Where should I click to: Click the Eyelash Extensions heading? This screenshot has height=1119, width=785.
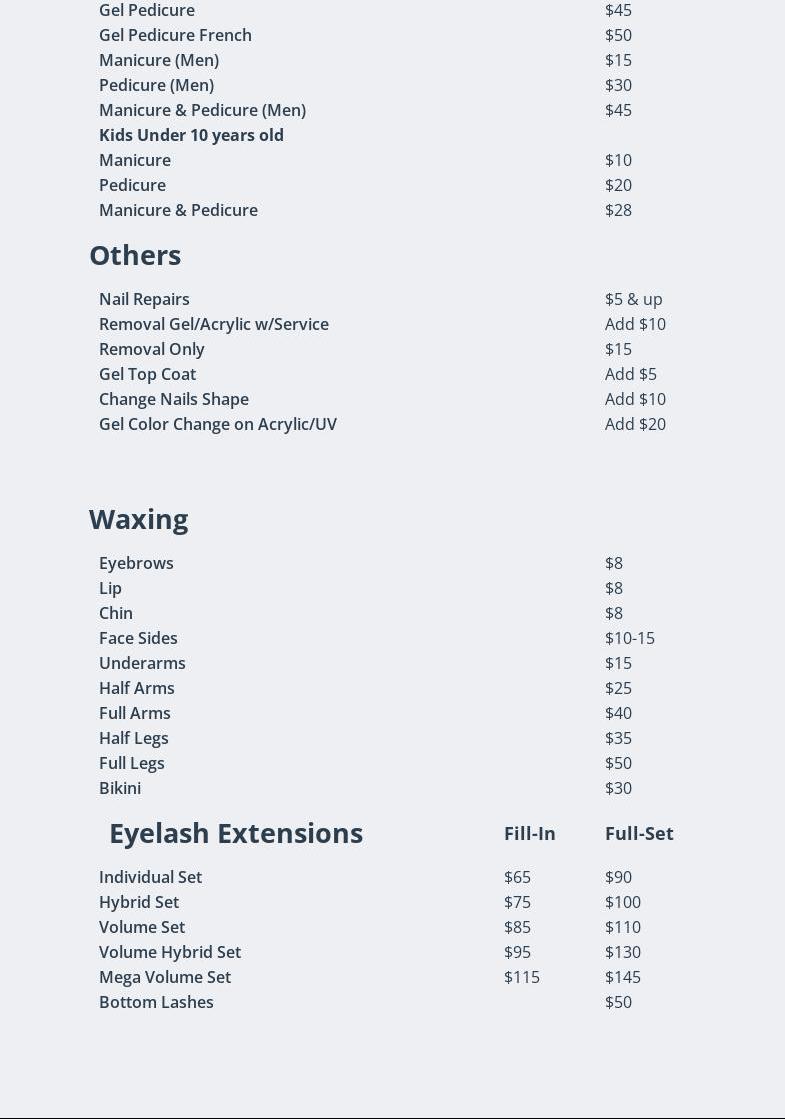tap(235, 834)
